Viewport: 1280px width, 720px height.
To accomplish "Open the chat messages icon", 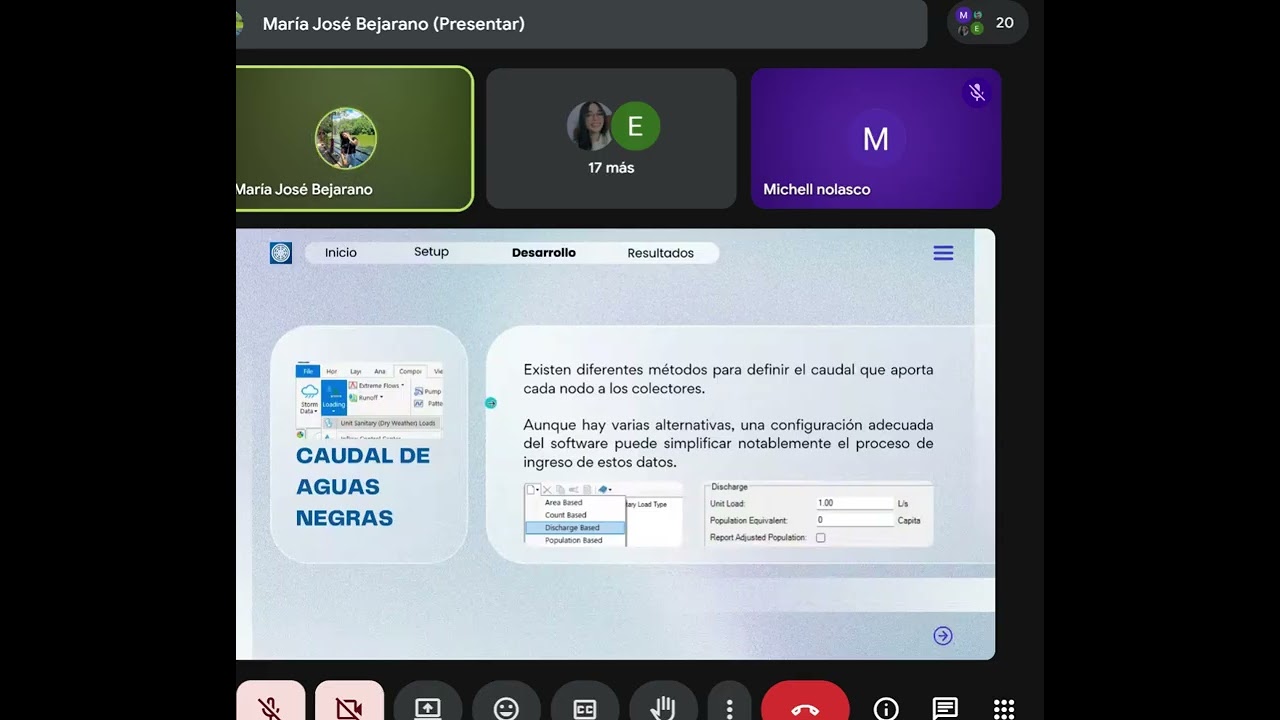I will point(945,709).
